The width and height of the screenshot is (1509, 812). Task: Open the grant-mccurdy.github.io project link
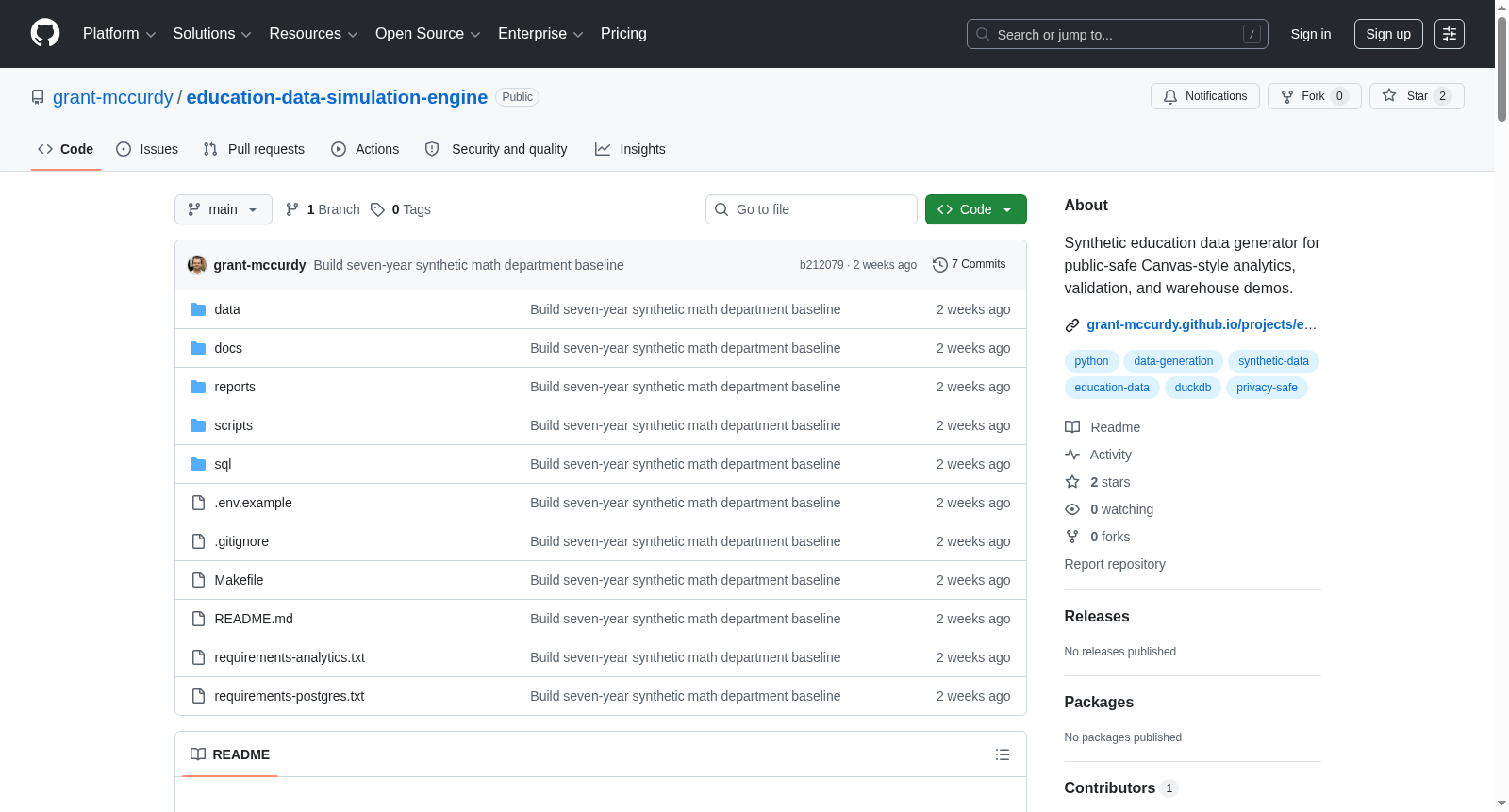pyautogui.click(x=1202, y=324)
